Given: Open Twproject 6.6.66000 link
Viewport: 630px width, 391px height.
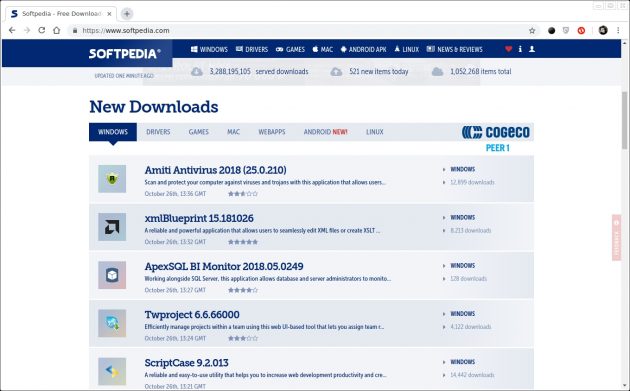Looking at the screenshot, I should pyautogui.click(x=192, y=315).
